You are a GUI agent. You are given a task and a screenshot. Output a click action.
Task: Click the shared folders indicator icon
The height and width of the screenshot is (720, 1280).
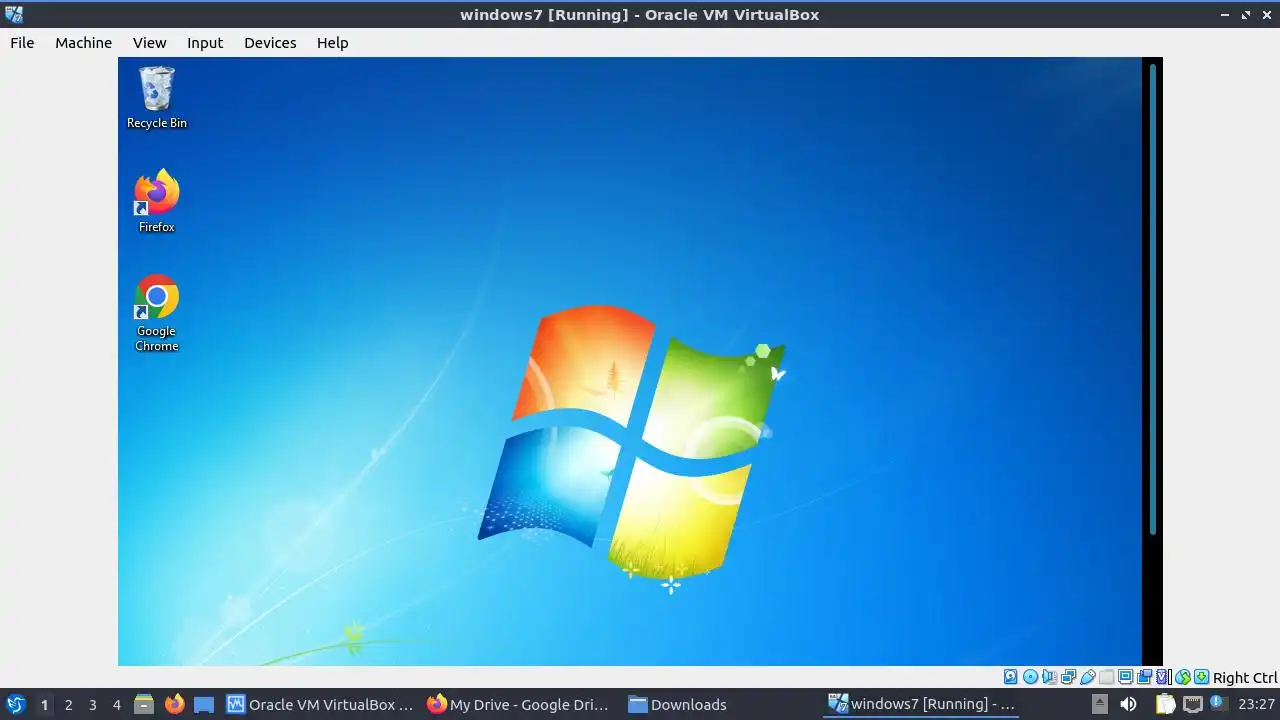click(1106, 677)
